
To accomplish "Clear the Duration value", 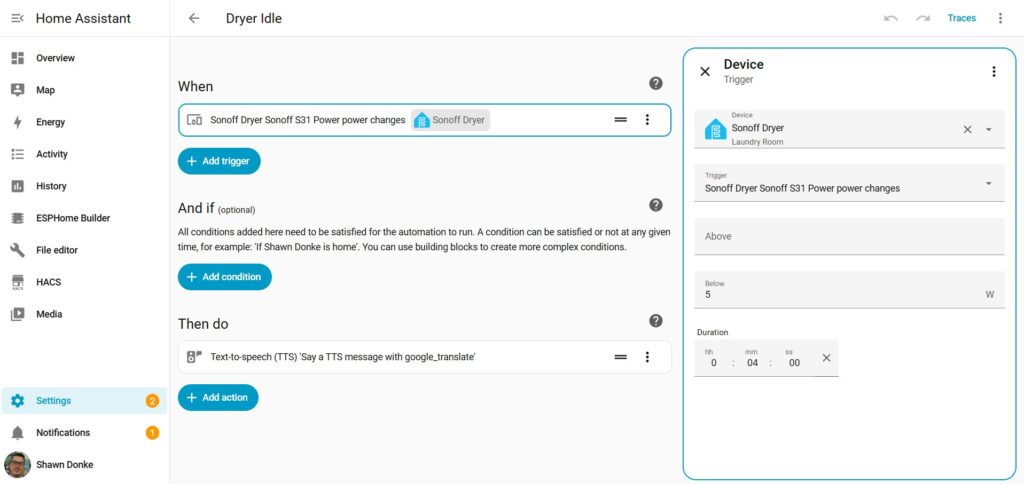I will click(x=826, y=358).
